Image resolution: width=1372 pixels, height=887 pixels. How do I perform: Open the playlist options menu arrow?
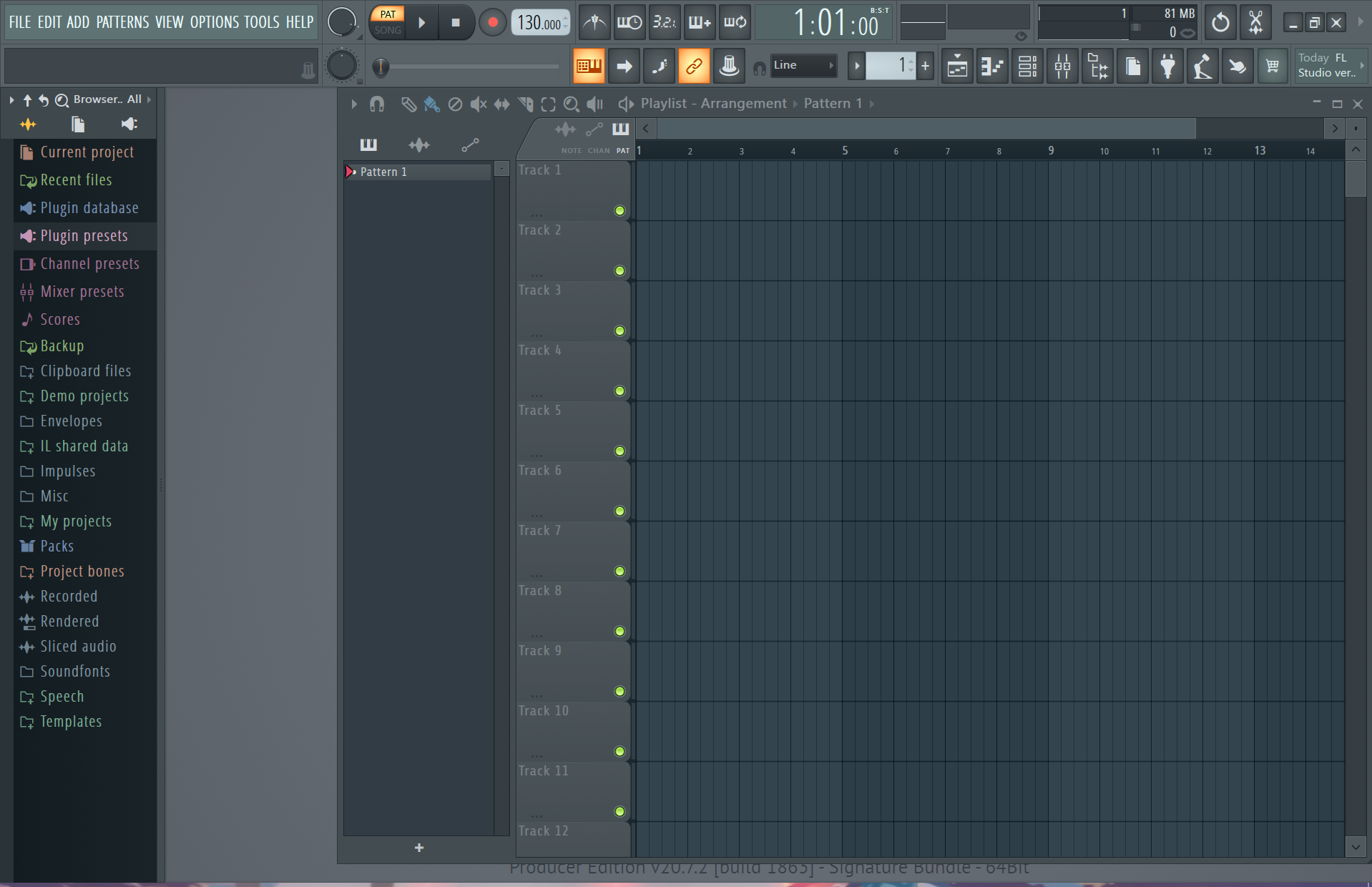[x=353, y=104]
